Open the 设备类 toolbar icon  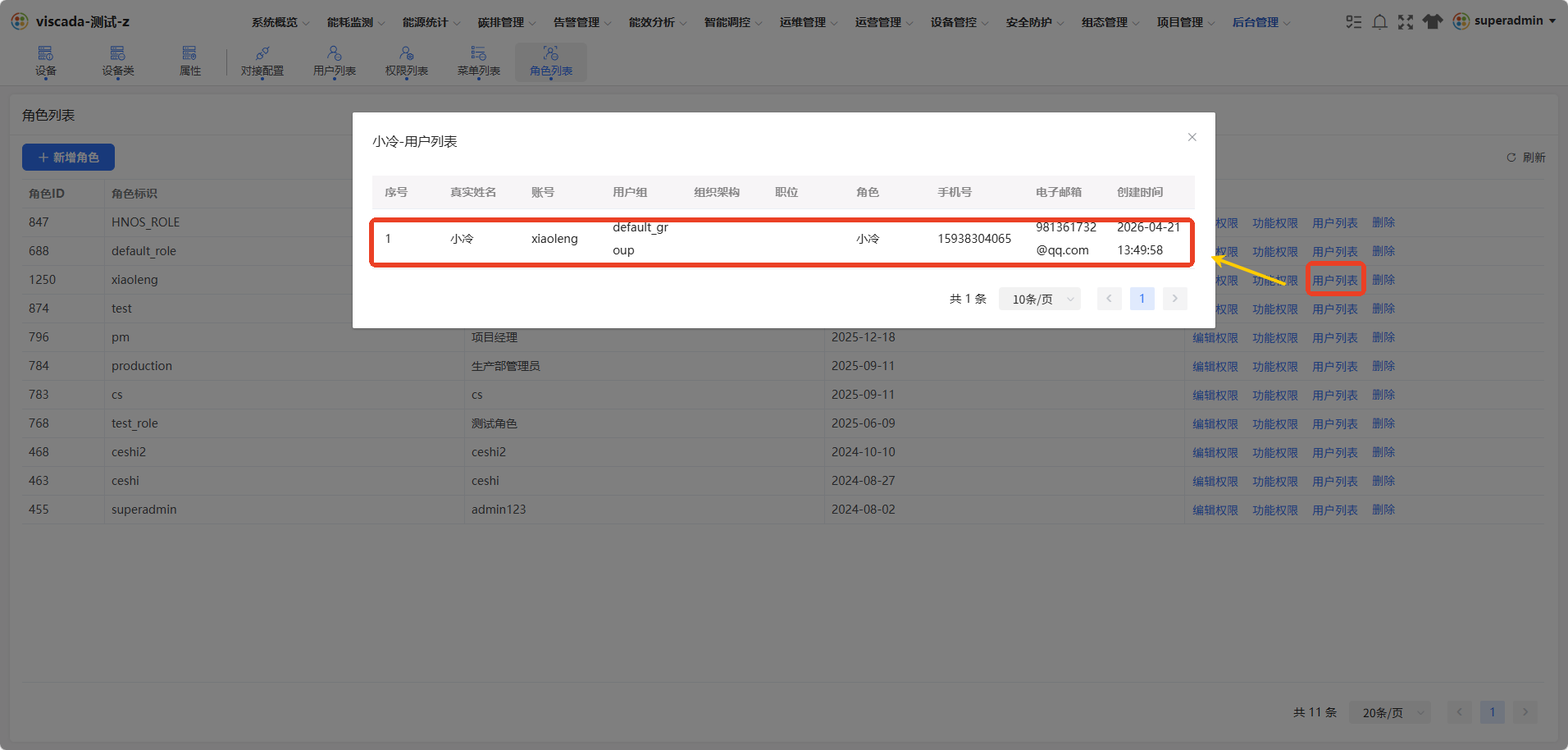(118, 62)
